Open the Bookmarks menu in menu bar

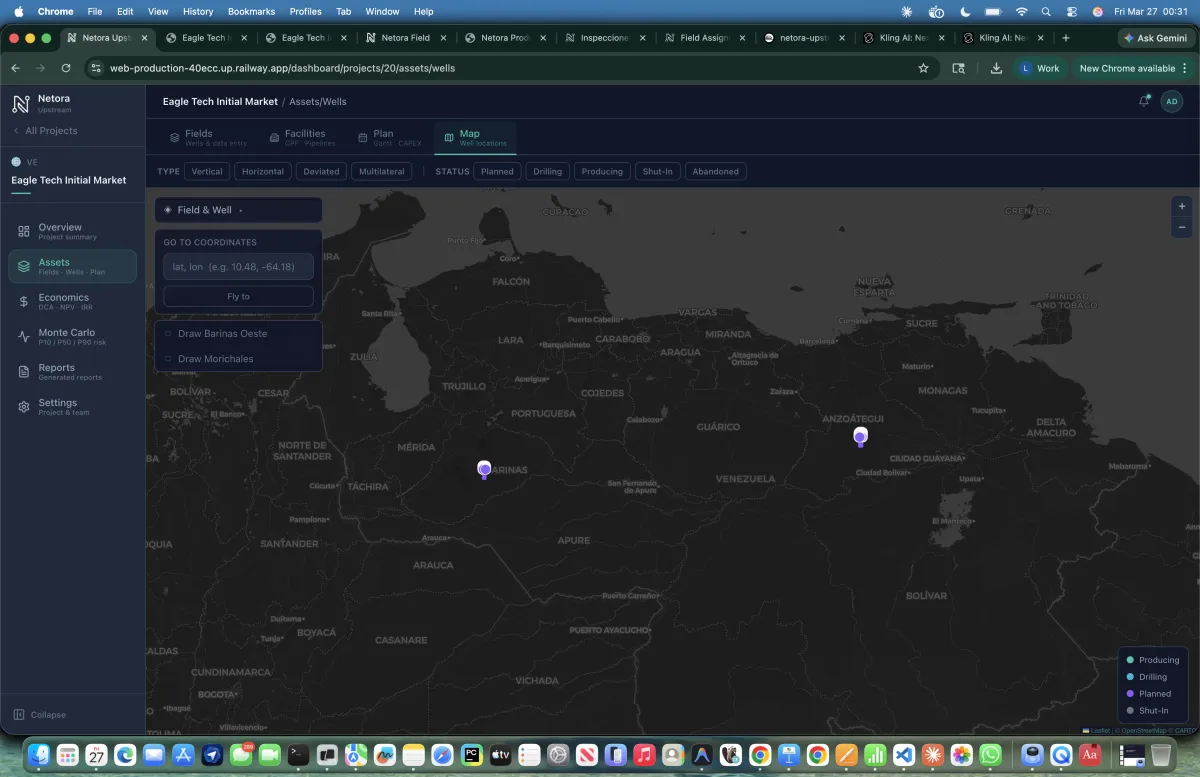251,11
